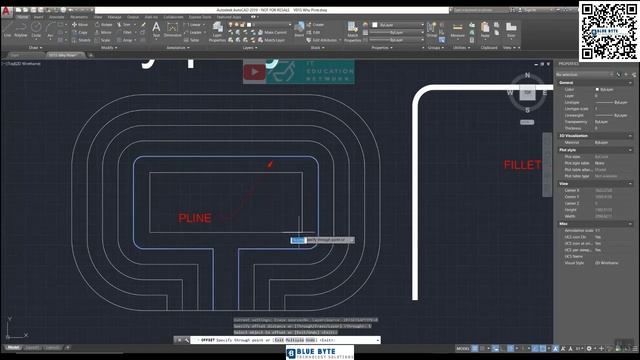Click the command line input field

pos(286,340)
